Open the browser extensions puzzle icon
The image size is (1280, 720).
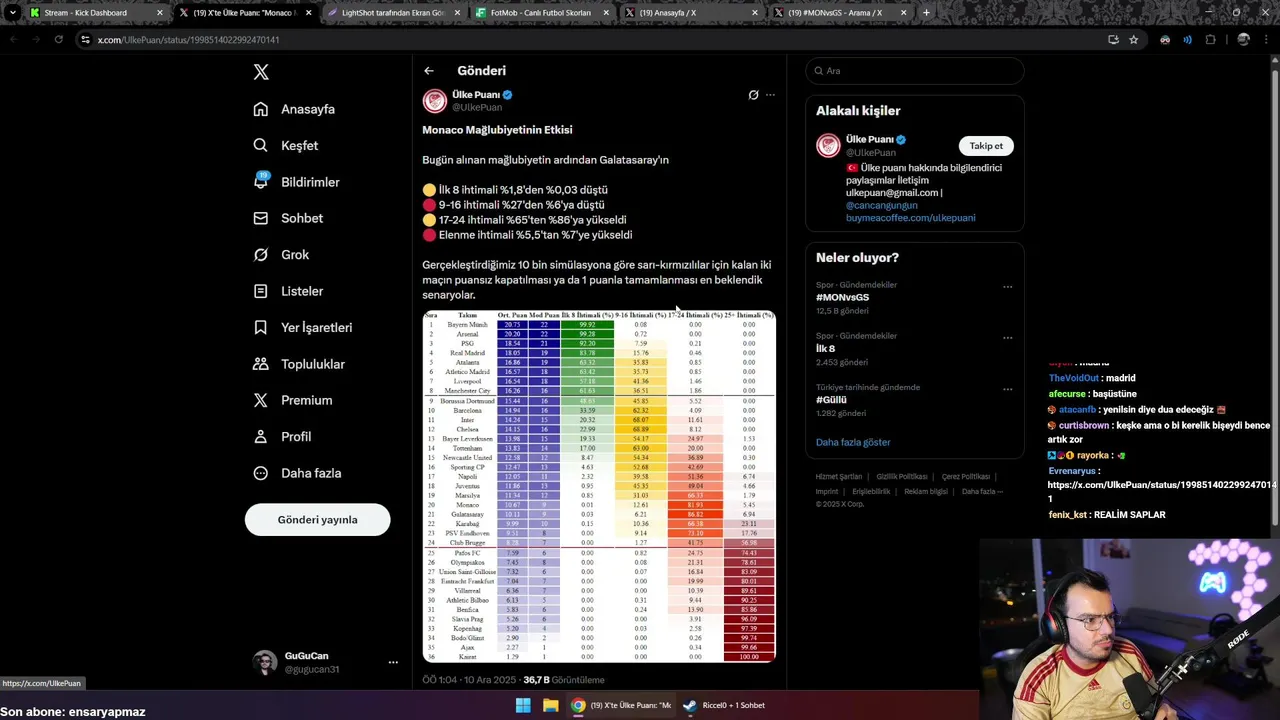pos(1211,39)
